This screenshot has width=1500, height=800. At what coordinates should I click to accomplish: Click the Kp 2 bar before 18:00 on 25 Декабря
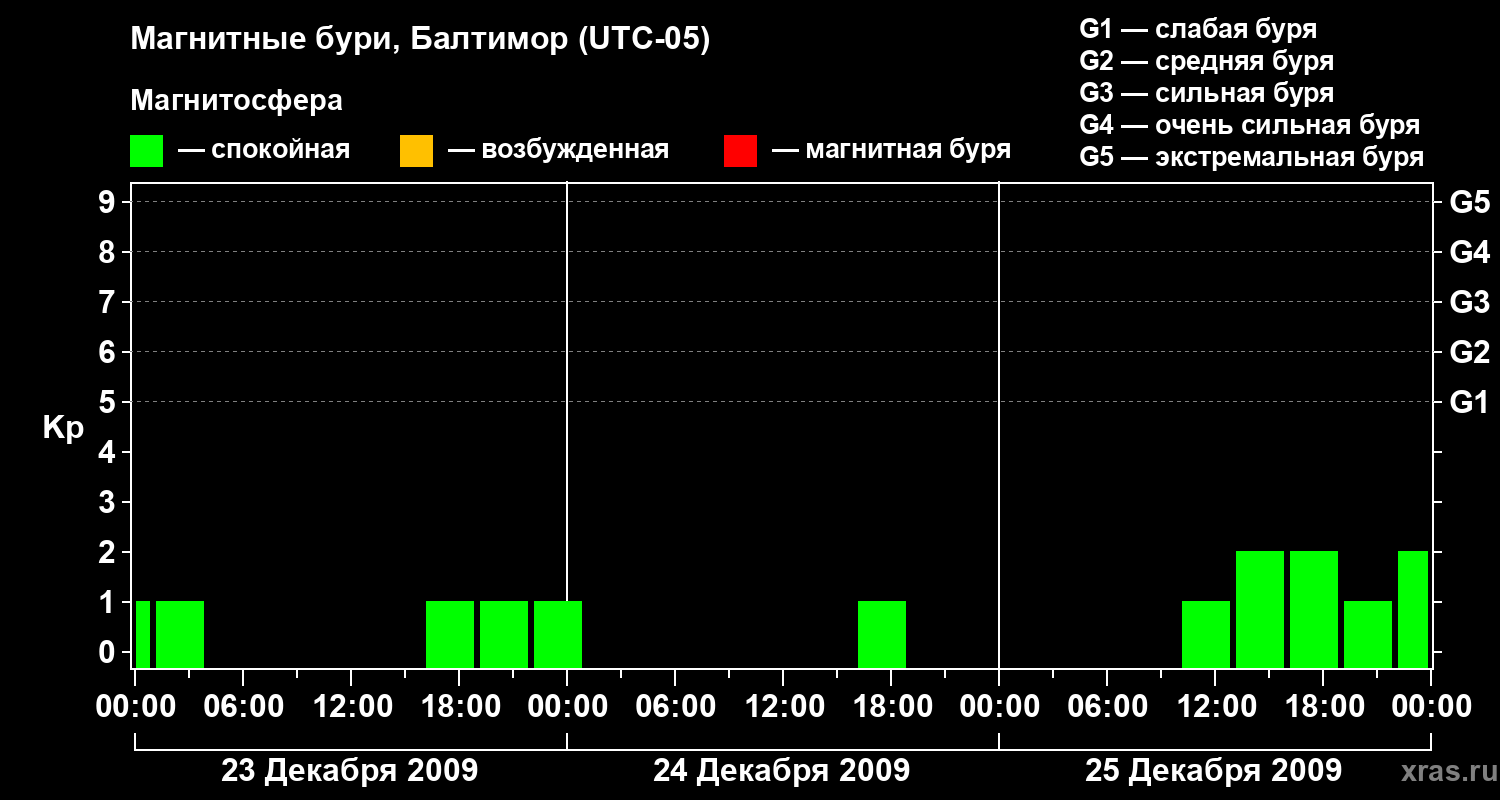point(1314,609)
